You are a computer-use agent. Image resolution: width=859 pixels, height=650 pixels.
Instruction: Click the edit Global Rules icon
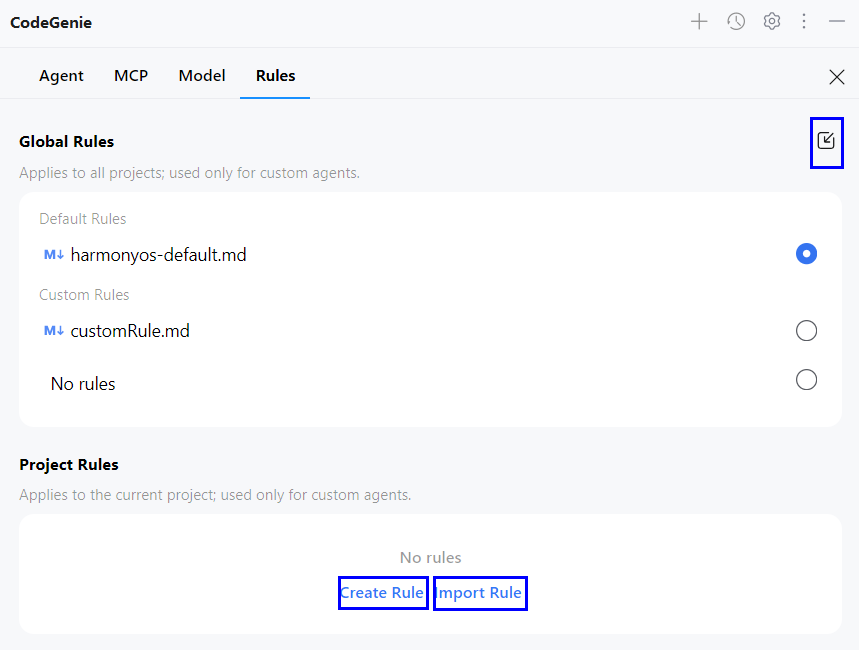click(x=826, y=141)
